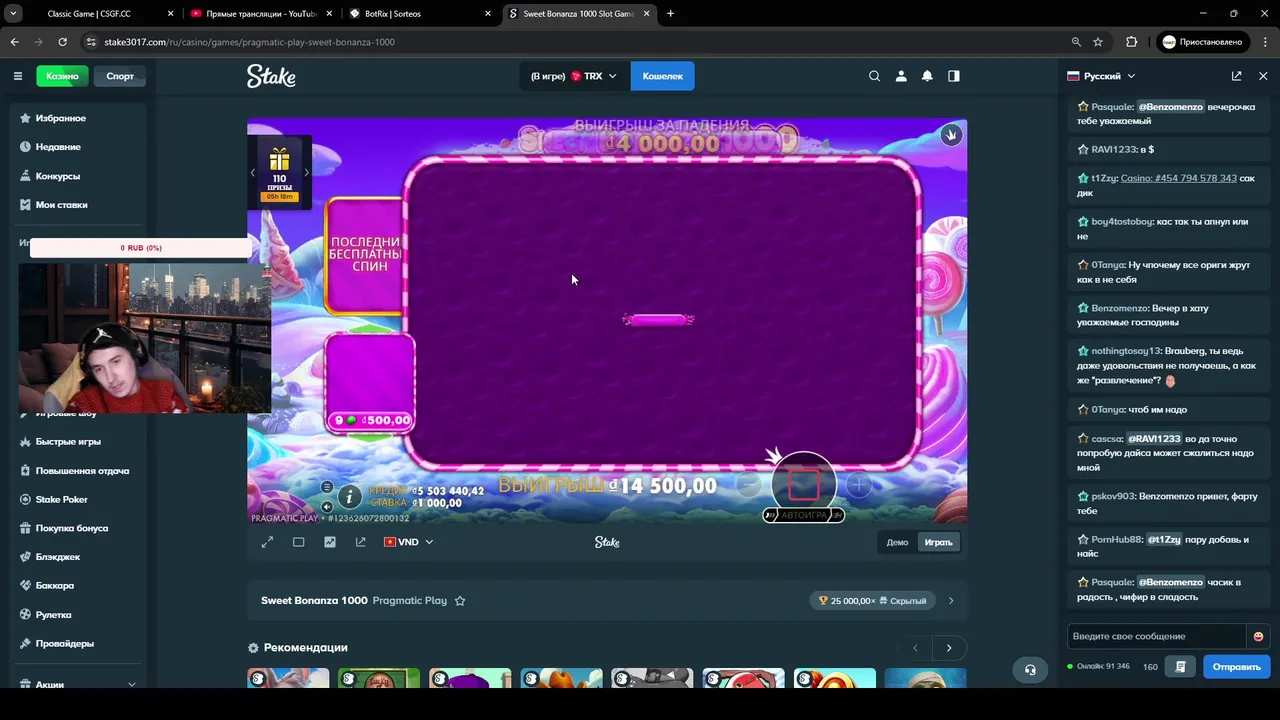The height and width of the screenshot is (720, 1280).
Task: Open the 110 призы gift promotion
Action: (279, 171)
